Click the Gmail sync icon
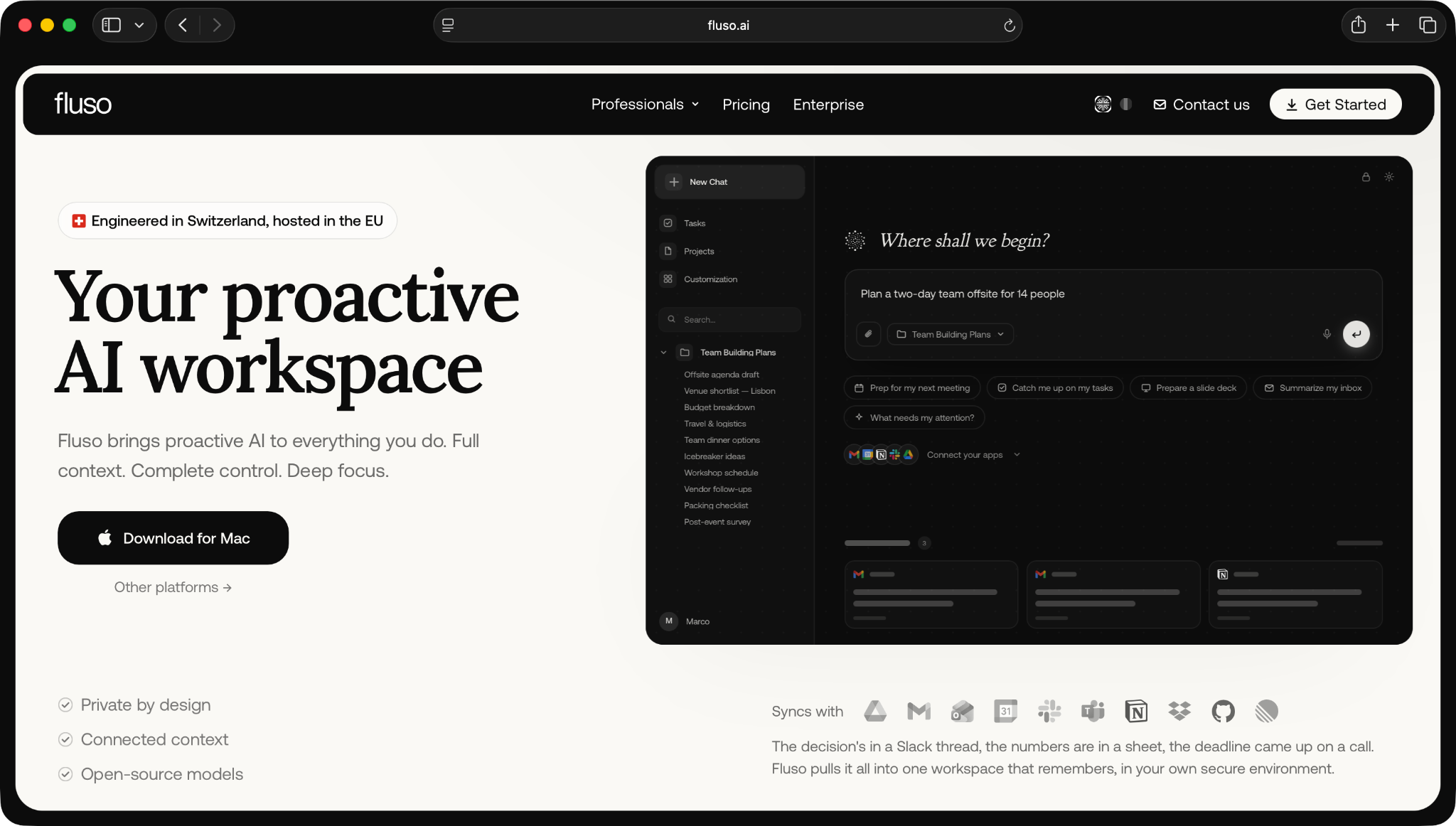The height and width of the screenshot is (826, 1456). click(x=919, y=711)
